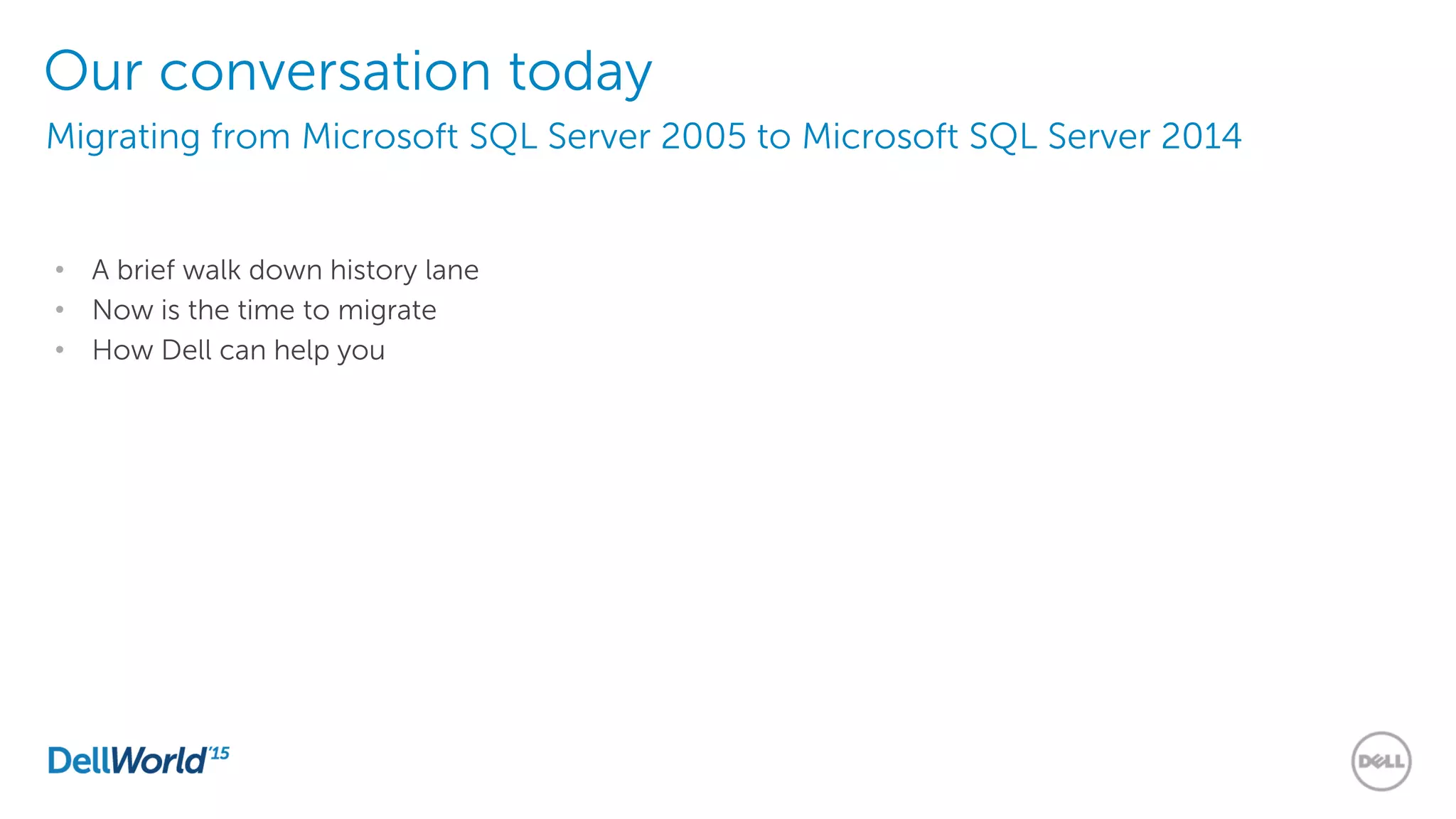
Task: Click the superscript '15 in the DellWorld logo
Action: (219, 752)
